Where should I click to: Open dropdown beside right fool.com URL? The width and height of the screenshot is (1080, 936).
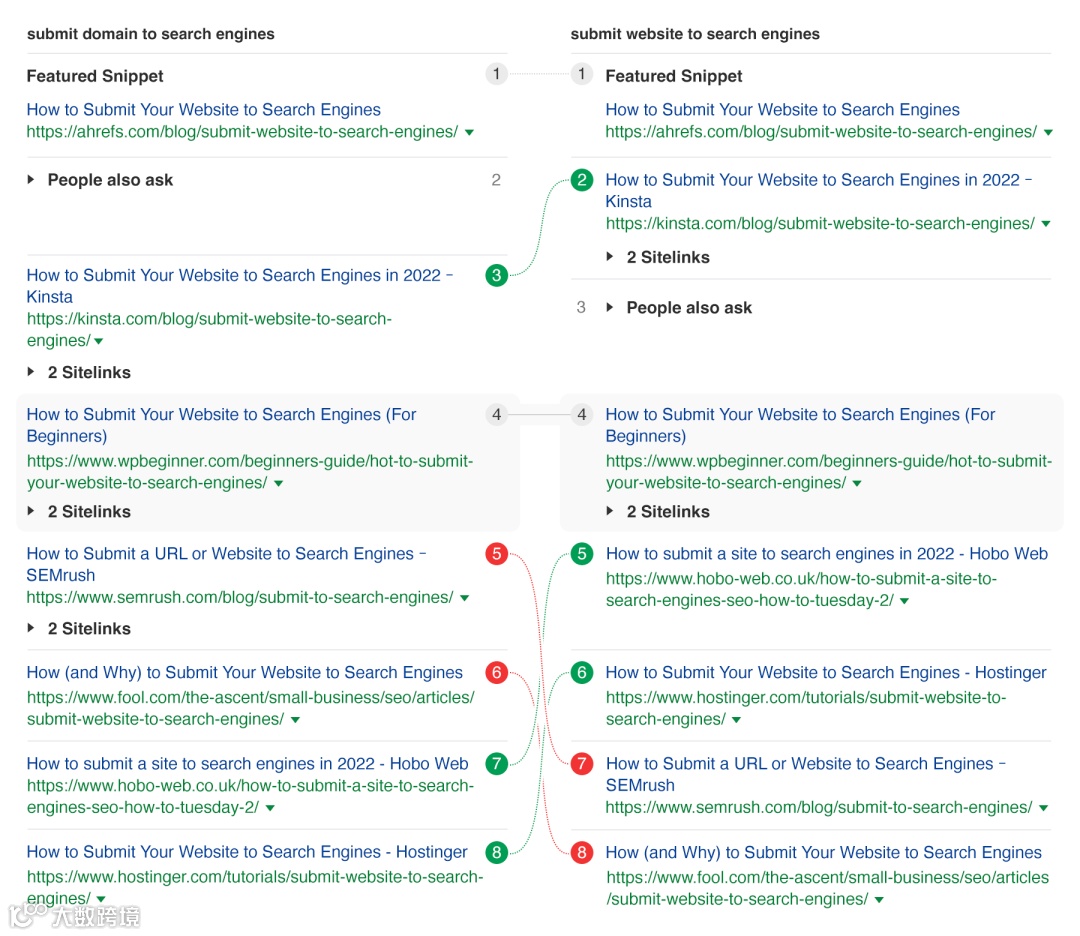[x=879, y=899]
